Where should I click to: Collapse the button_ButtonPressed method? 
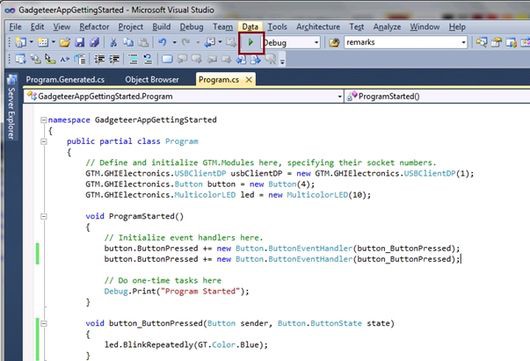point(44,323)
